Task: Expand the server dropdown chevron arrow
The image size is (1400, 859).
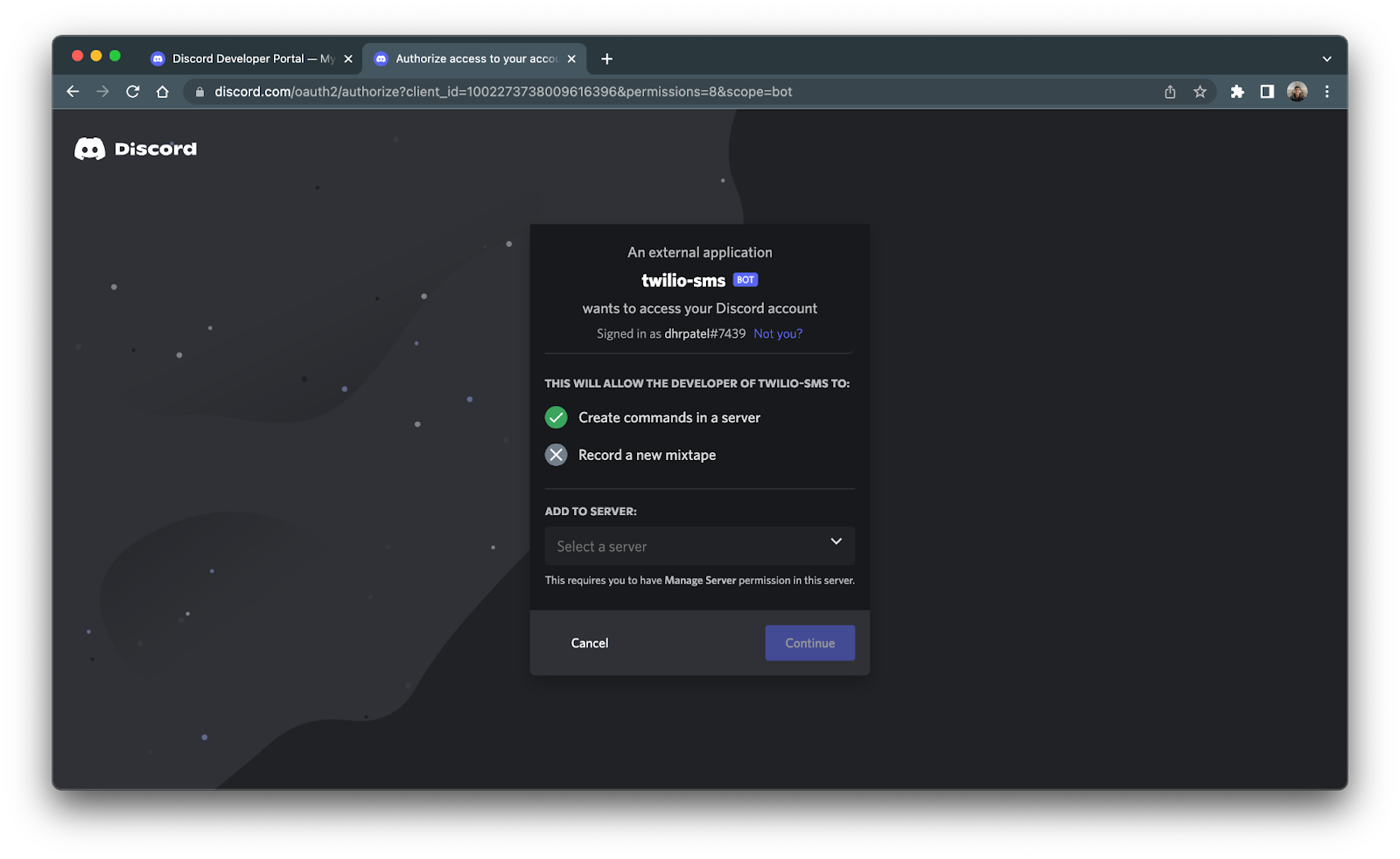Action: click(x=836, y=541)
